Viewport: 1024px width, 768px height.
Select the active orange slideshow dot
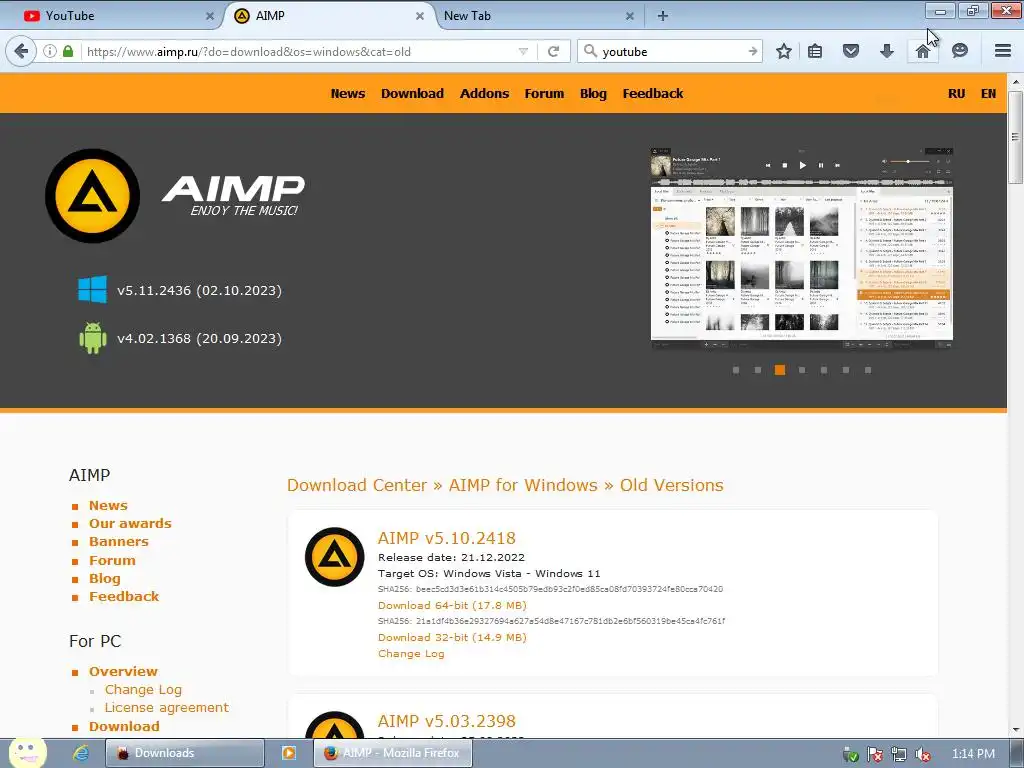(780, 370)
